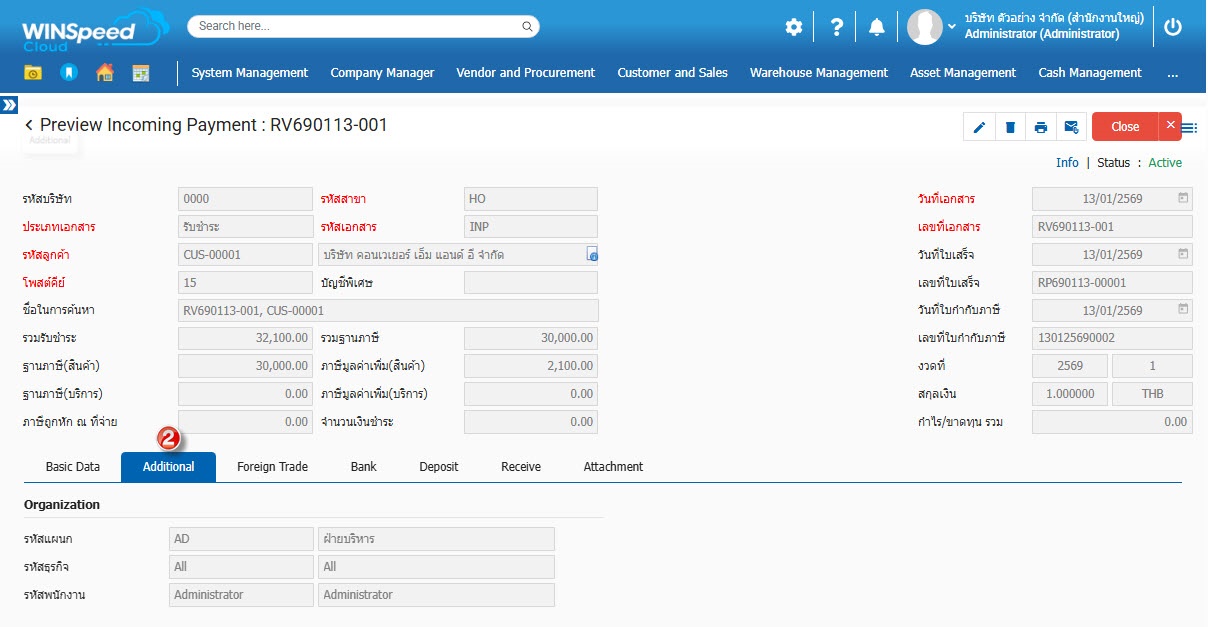The height and width of the screenshot is (627, 1208).
Task: Click into the Search here field
Action: point(363,26)
